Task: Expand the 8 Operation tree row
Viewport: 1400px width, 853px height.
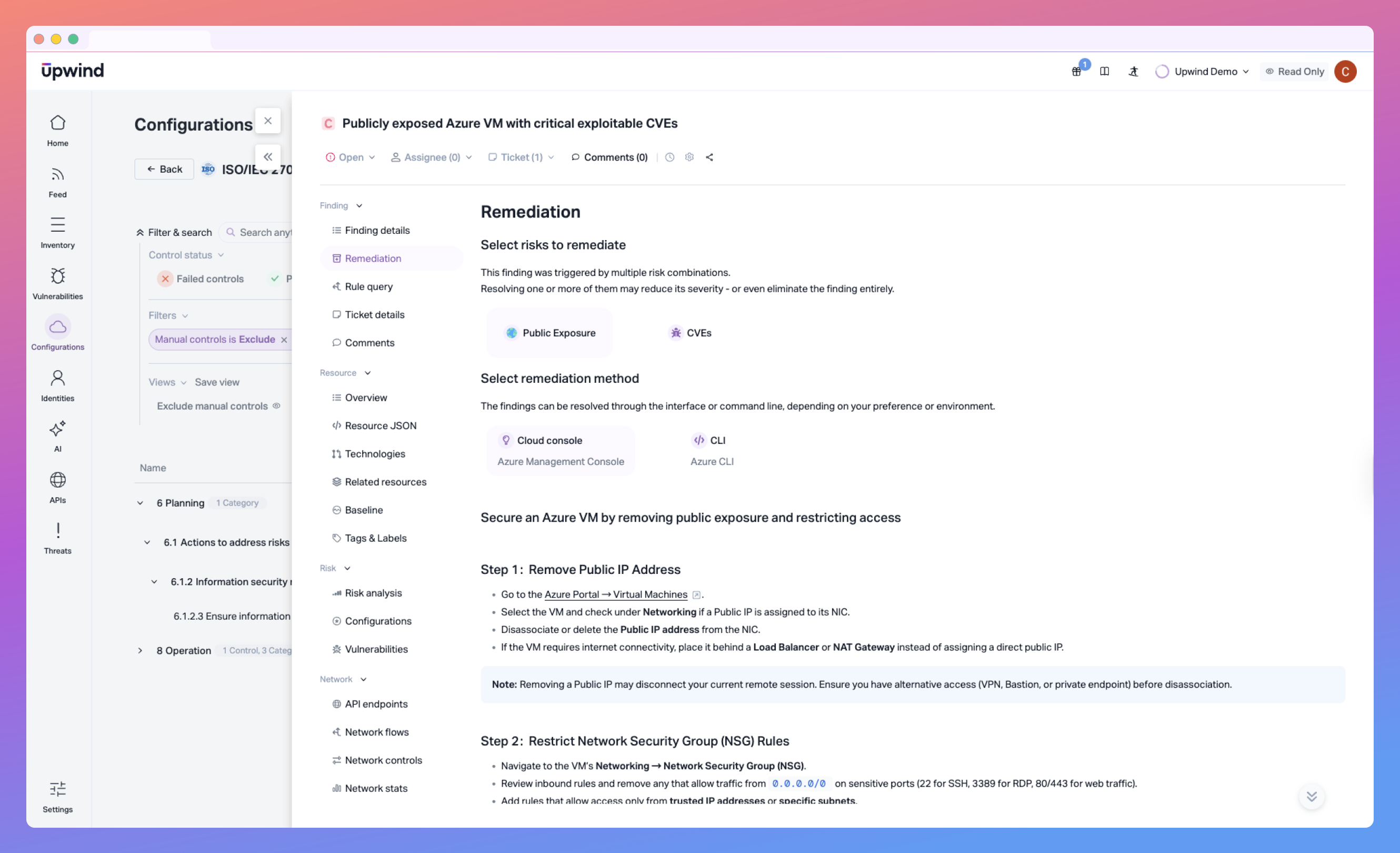Action: [140, 651]
